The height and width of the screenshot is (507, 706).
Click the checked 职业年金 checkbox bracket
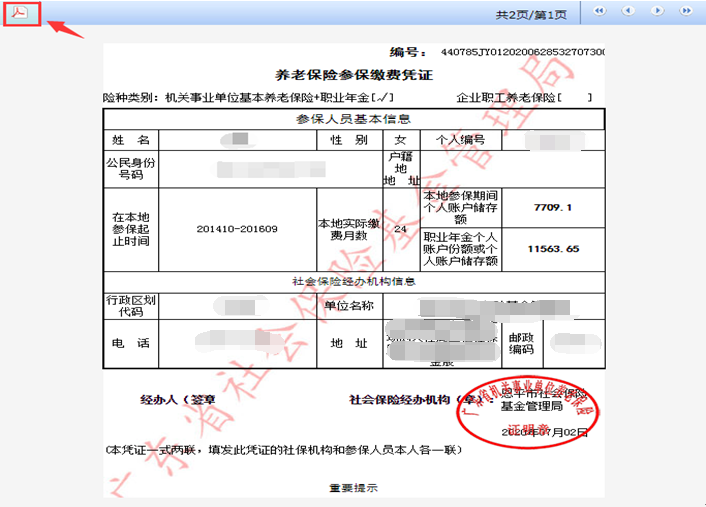[382, 97]
